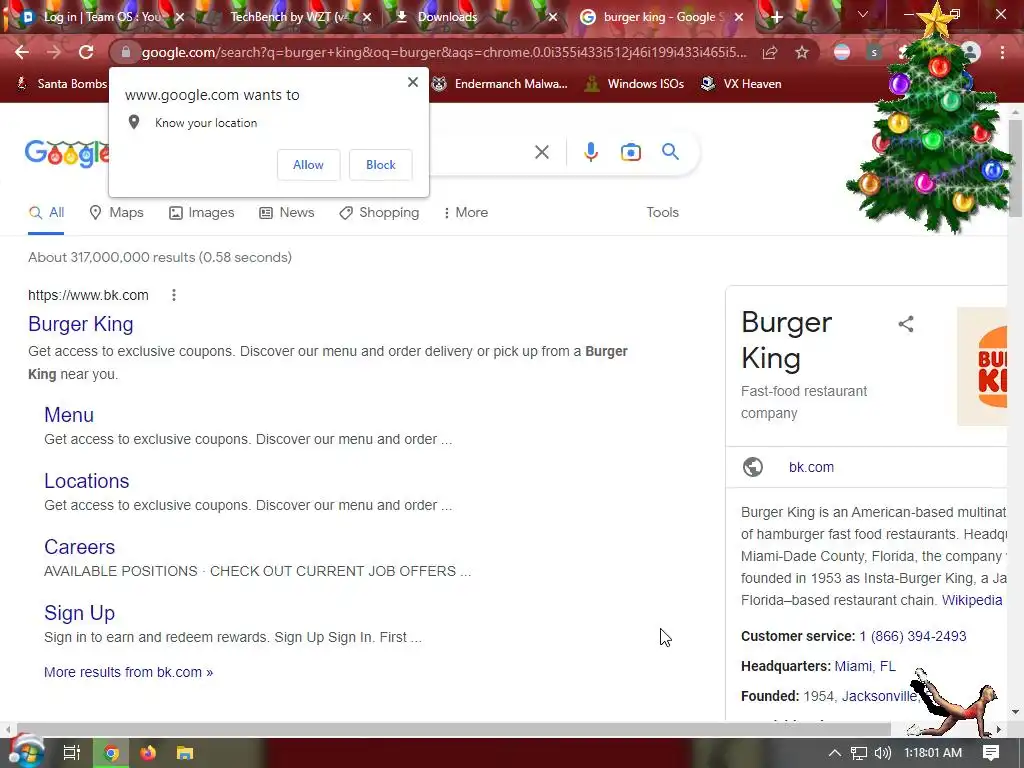Open the Locations sitelink
The height and width of the screenshot is (768, 1024).
pos(86,481)
